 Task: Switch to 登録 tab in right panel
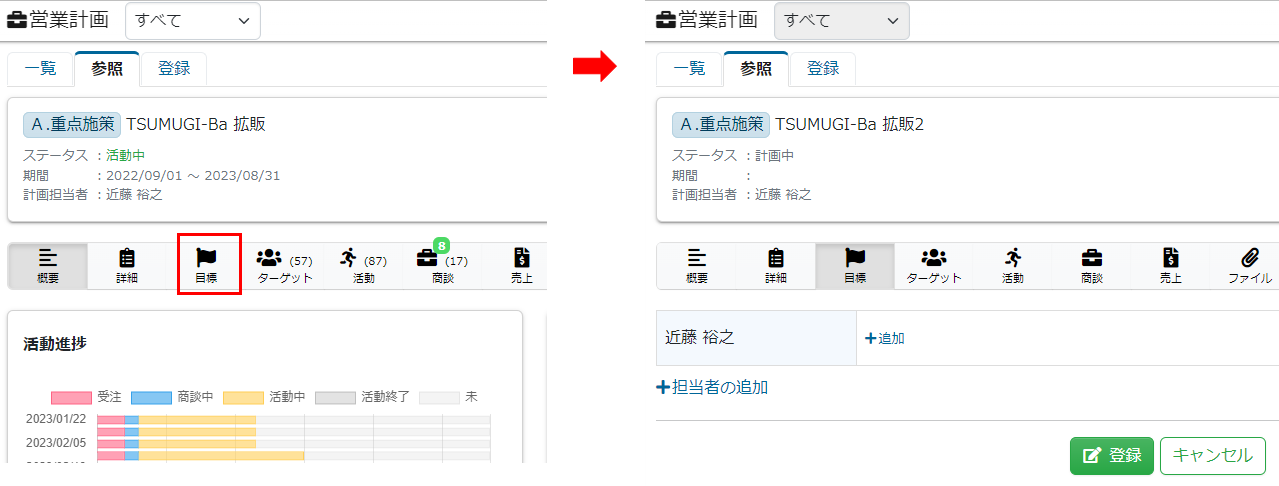point(823,69)
